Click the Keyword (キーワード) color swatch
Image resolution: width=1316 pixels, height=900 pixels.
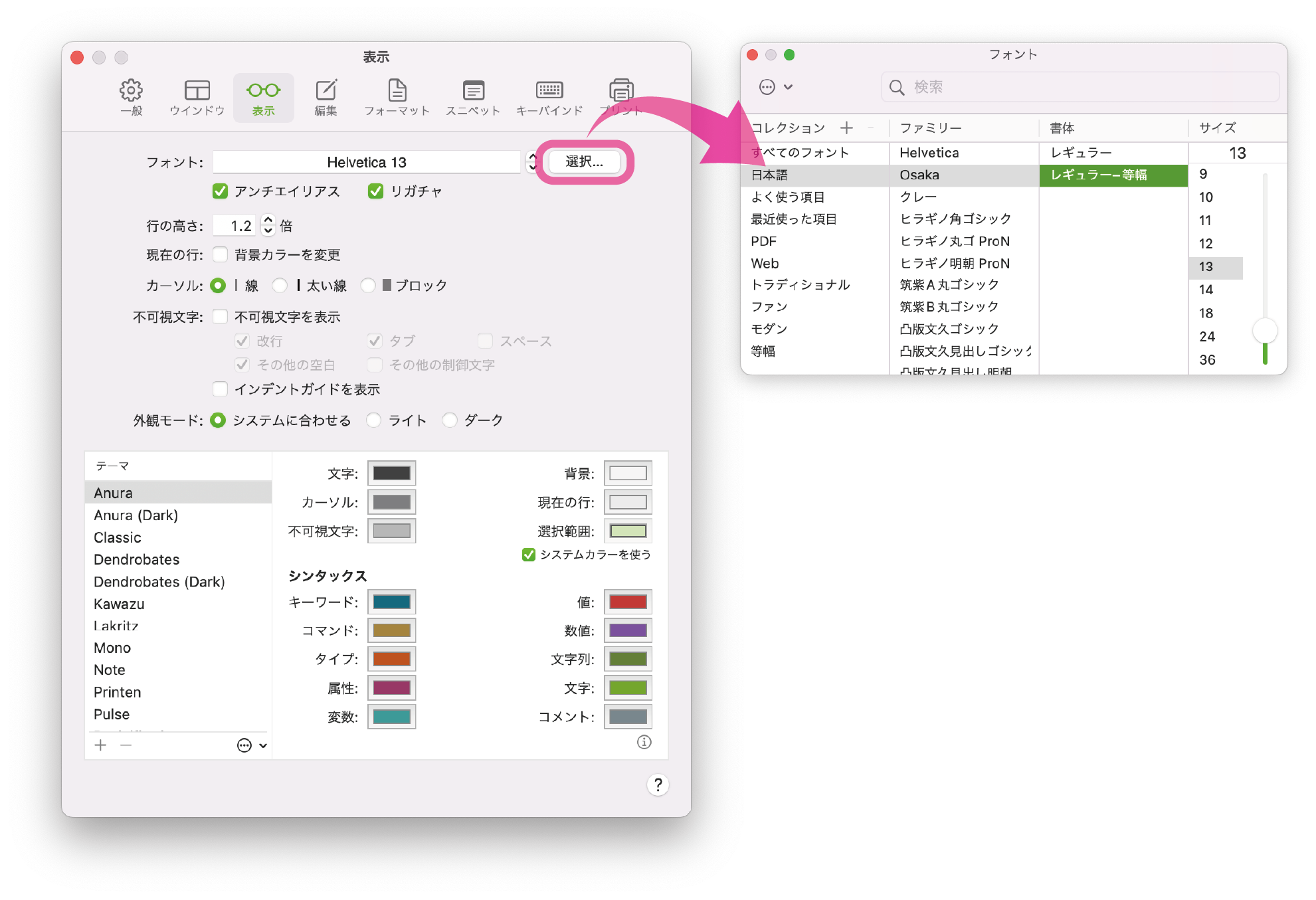(x=391, y=602)
